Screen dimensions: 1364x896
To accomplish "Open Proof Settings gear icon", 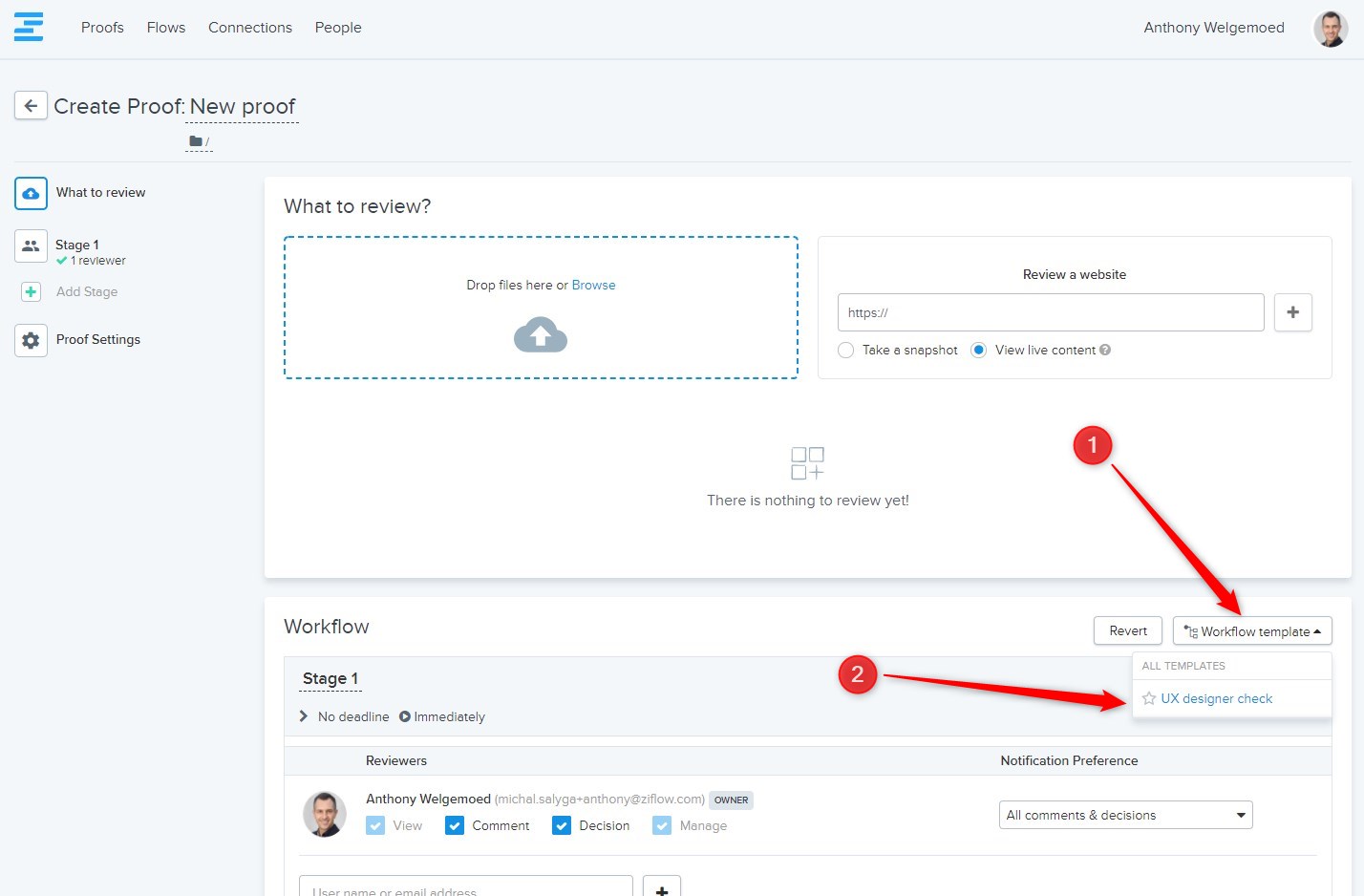I will point(31,340).
